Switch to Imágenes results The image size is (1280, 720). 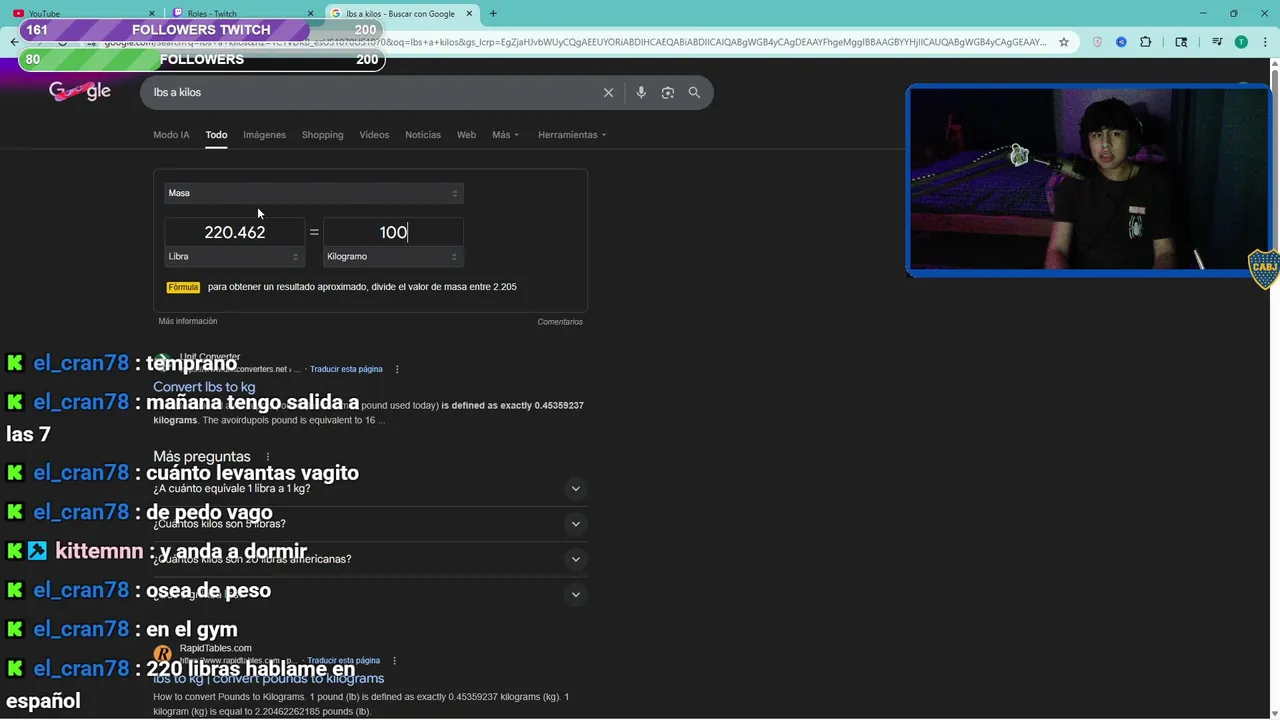click(264, 135)
